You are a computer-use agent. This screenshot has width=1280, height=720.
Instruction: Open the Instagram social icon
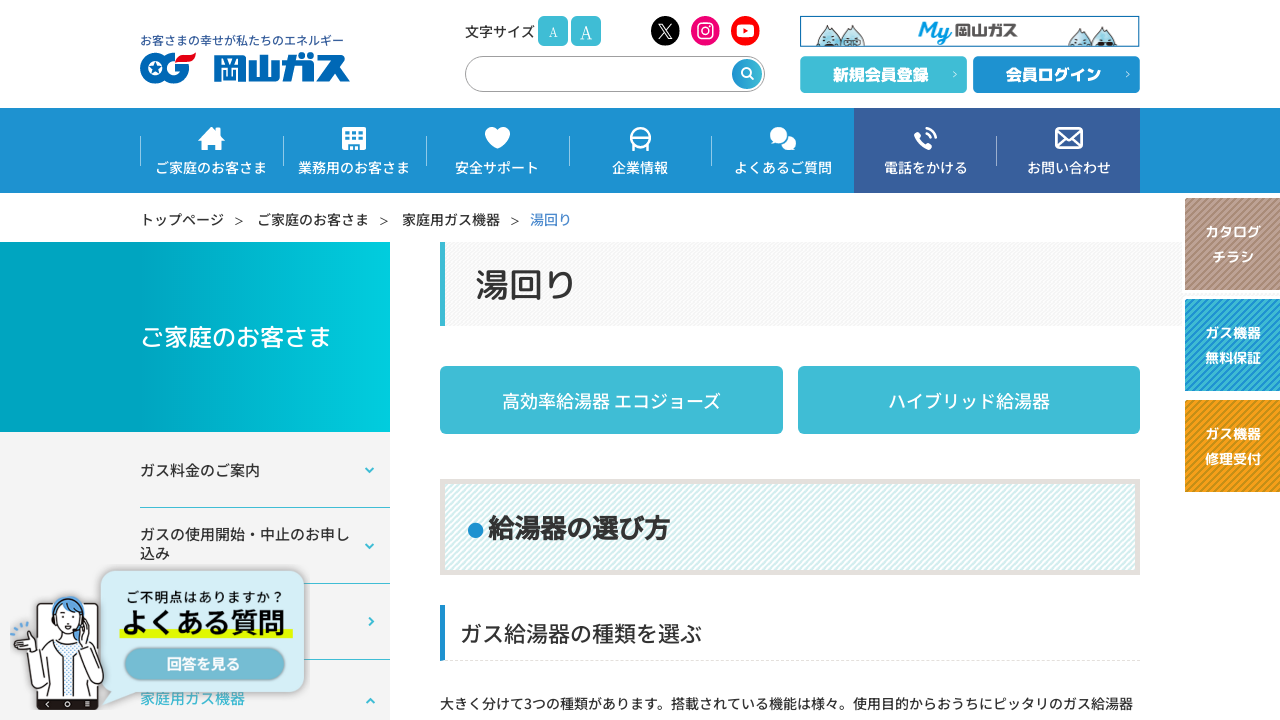pyautogui.click(x=705, y=31)
